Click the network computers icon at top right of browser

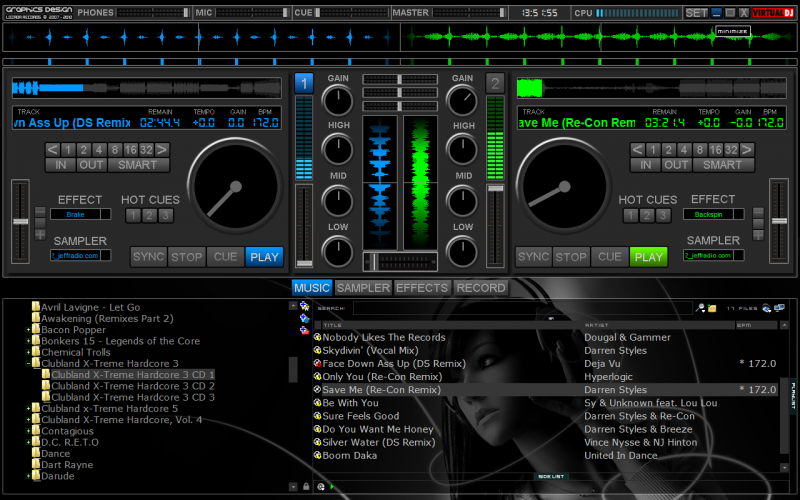(779, 308)
